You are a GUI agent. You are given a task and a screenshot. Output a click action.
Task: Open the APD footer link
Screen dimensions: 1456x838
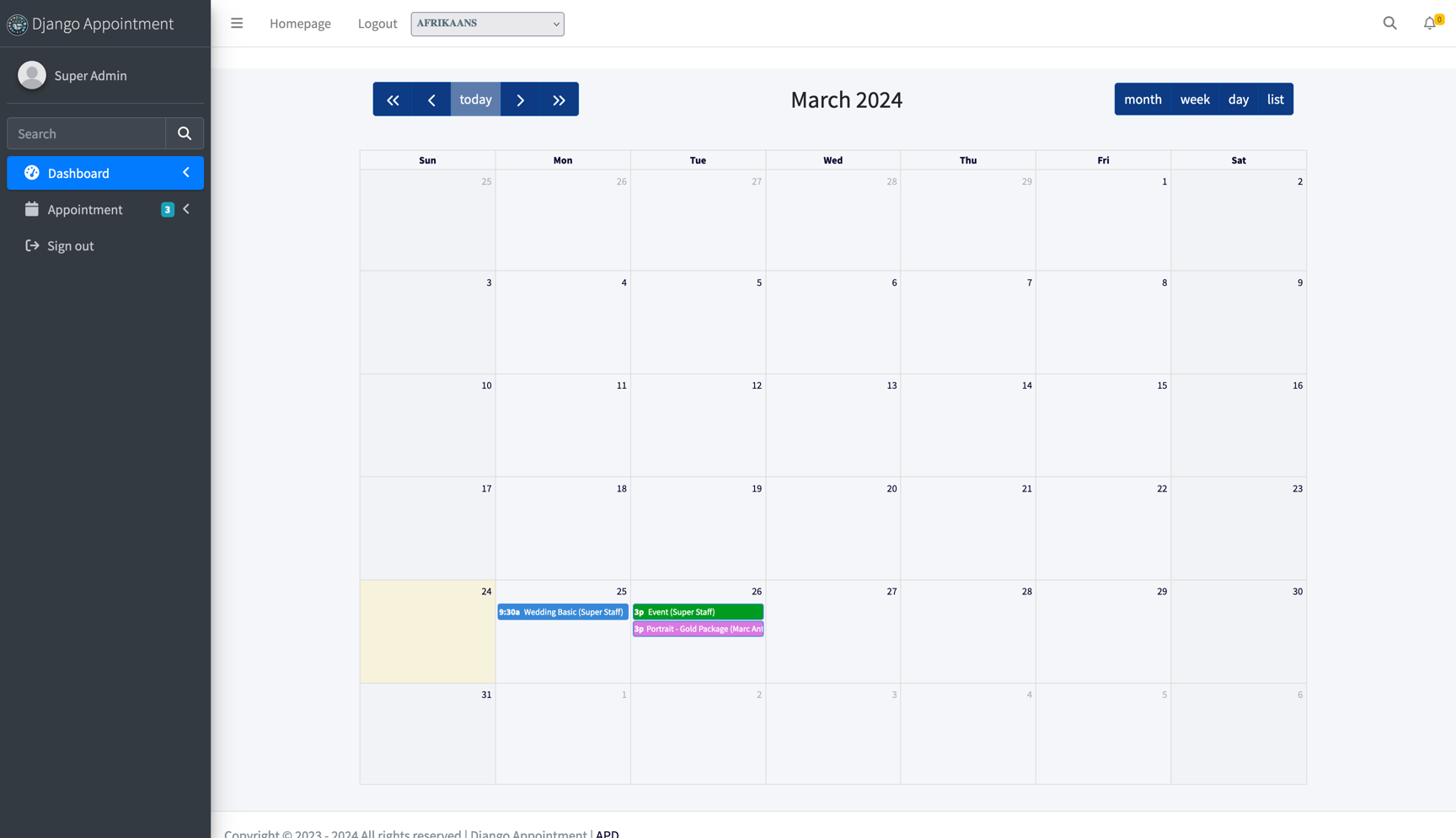[x=608, y=833]
